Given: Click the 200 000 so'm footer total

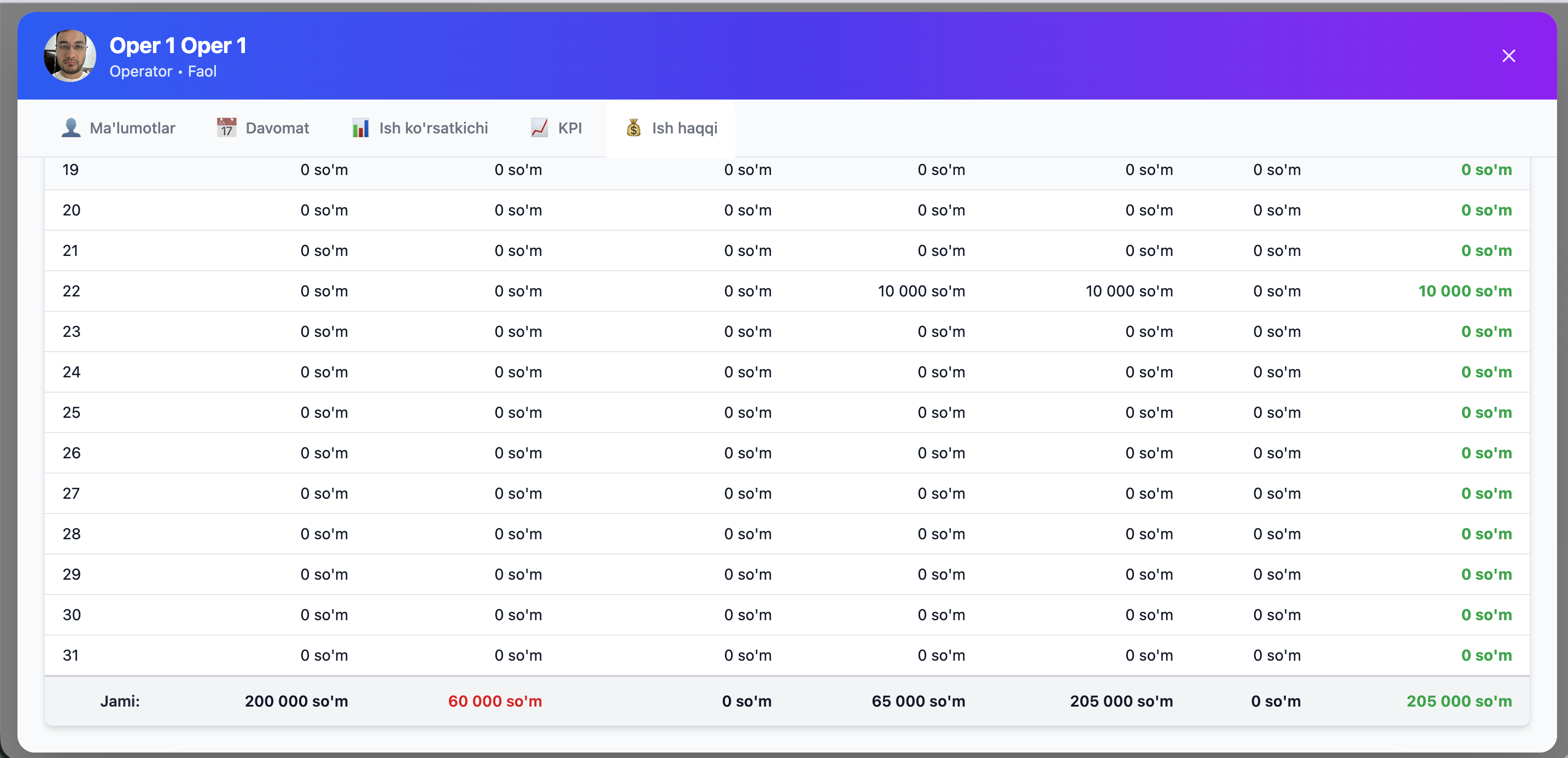Looking at the screenshot, I should pos(296,701).
